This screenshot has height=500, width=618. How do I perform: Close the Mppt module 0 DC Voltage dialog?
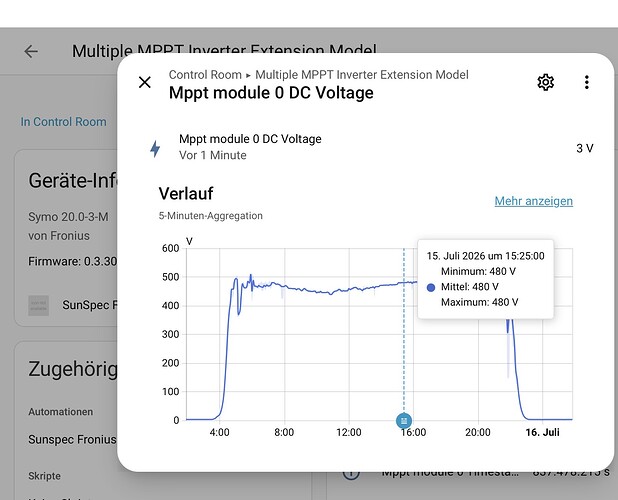pos(145,82)
